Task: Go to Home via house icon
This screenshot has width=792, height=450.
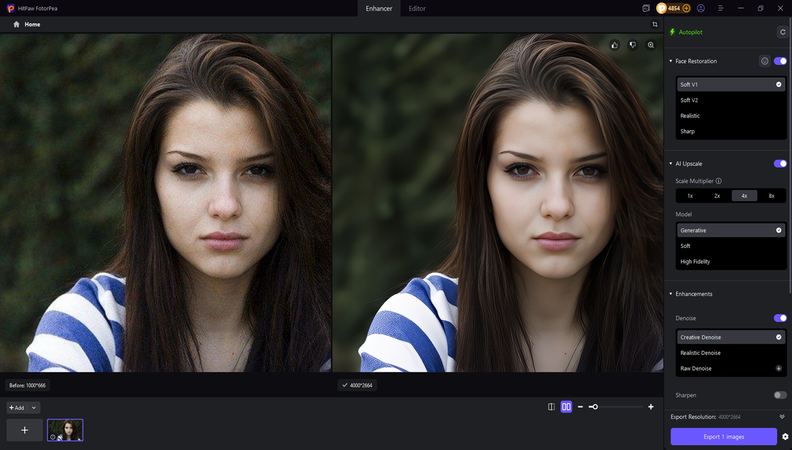Action: coord(16,24)
